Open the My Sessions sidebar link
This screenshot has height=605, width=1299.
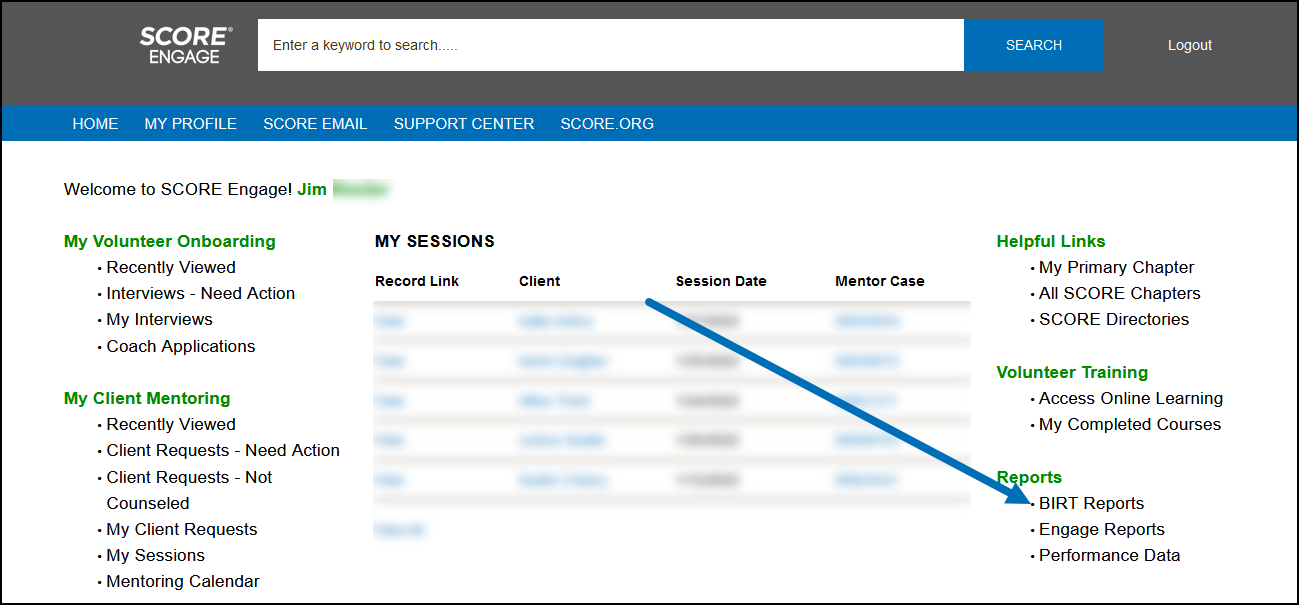(x=155, y=555)
